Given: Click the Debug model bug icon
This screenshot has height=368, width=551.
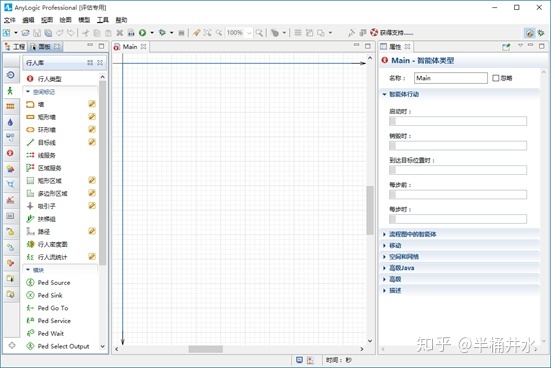Looking at the screenshot, I should [162, 33].
